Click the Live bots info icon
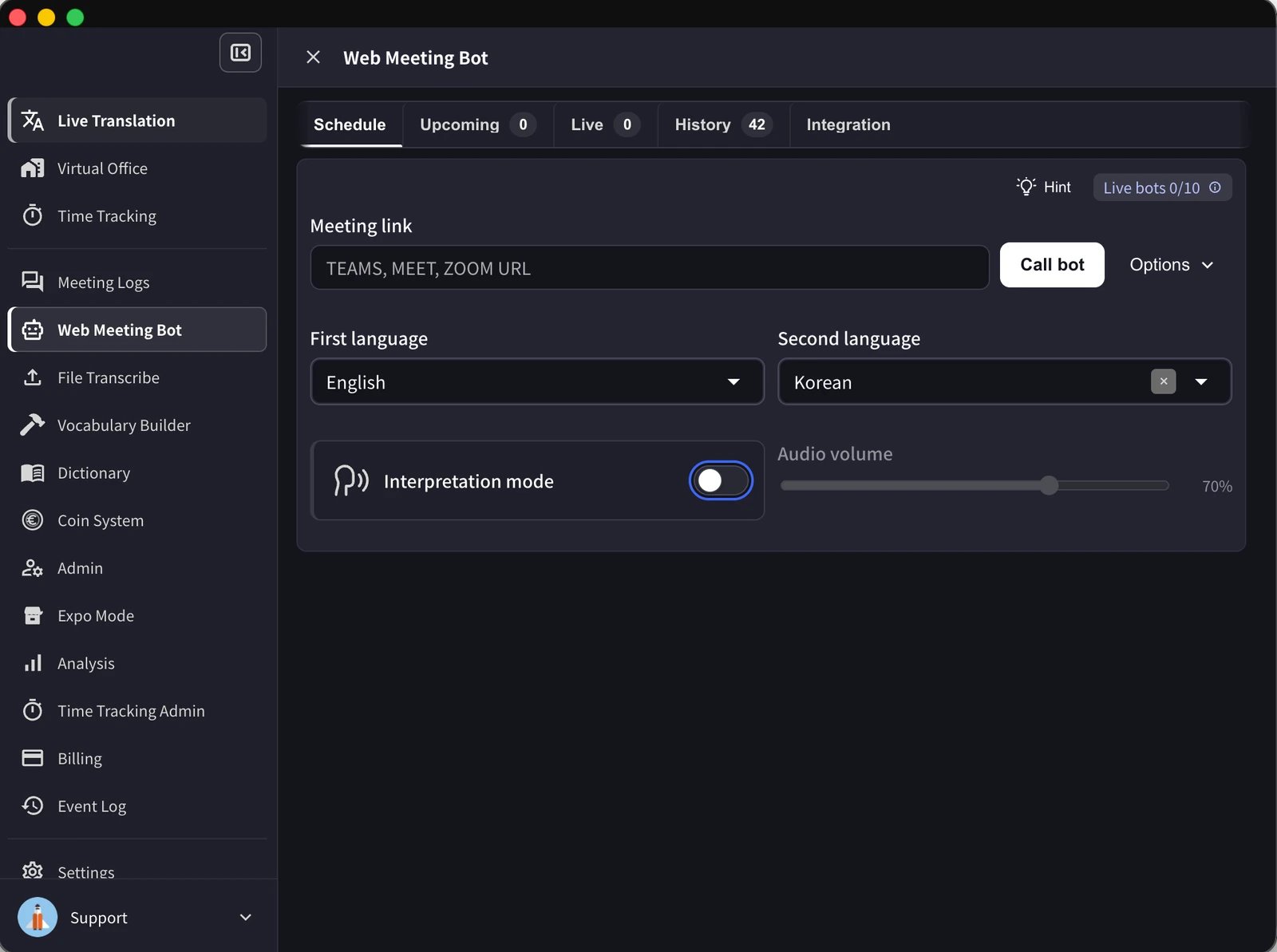1277x952 pixels. 1215,188
